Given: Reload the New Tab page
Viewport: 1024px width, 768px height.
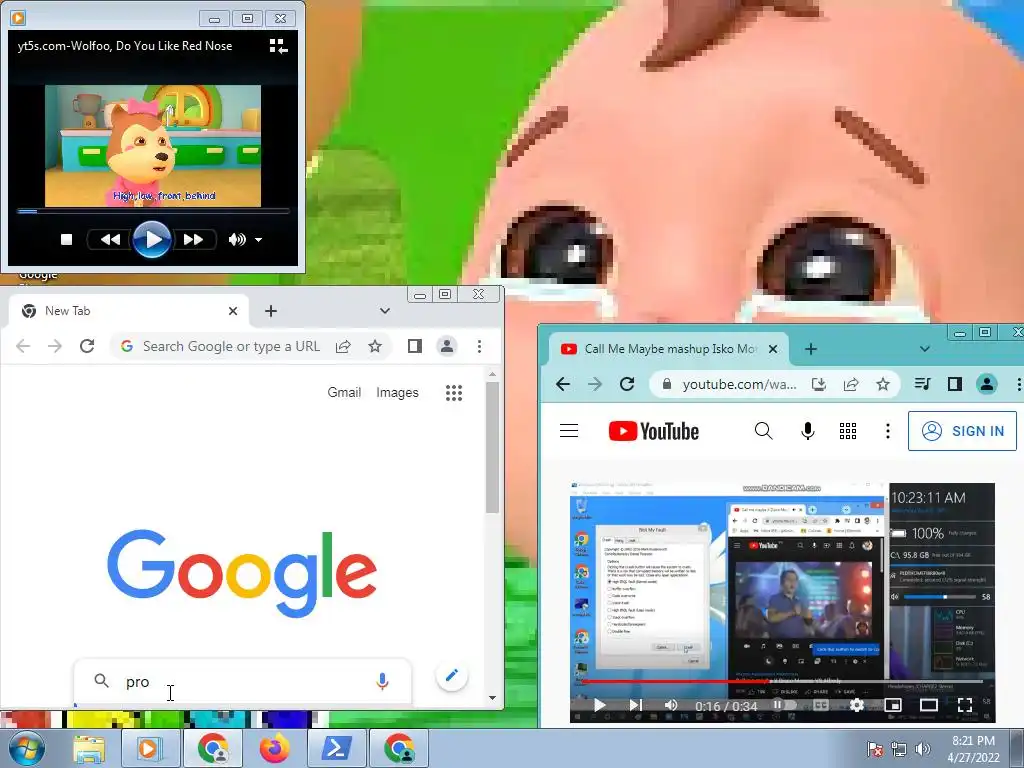Looking at the screenshot, I should 87,346.
